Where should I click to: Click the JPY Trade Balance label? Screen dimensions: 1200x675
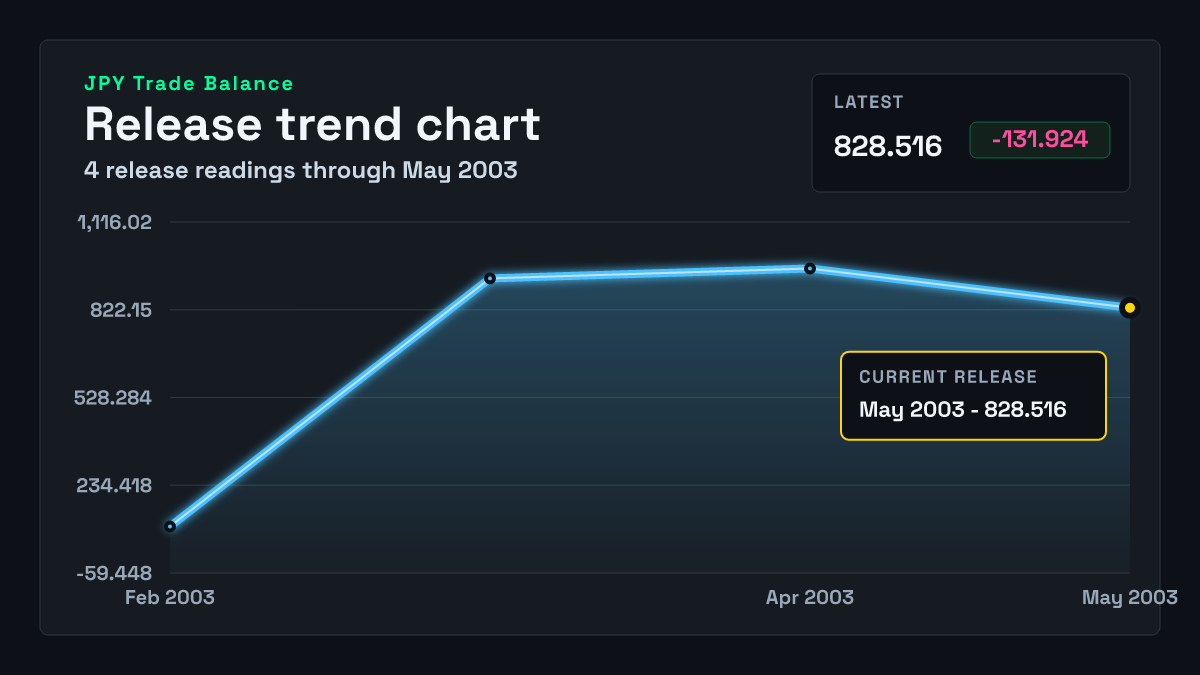coord(189,84)
